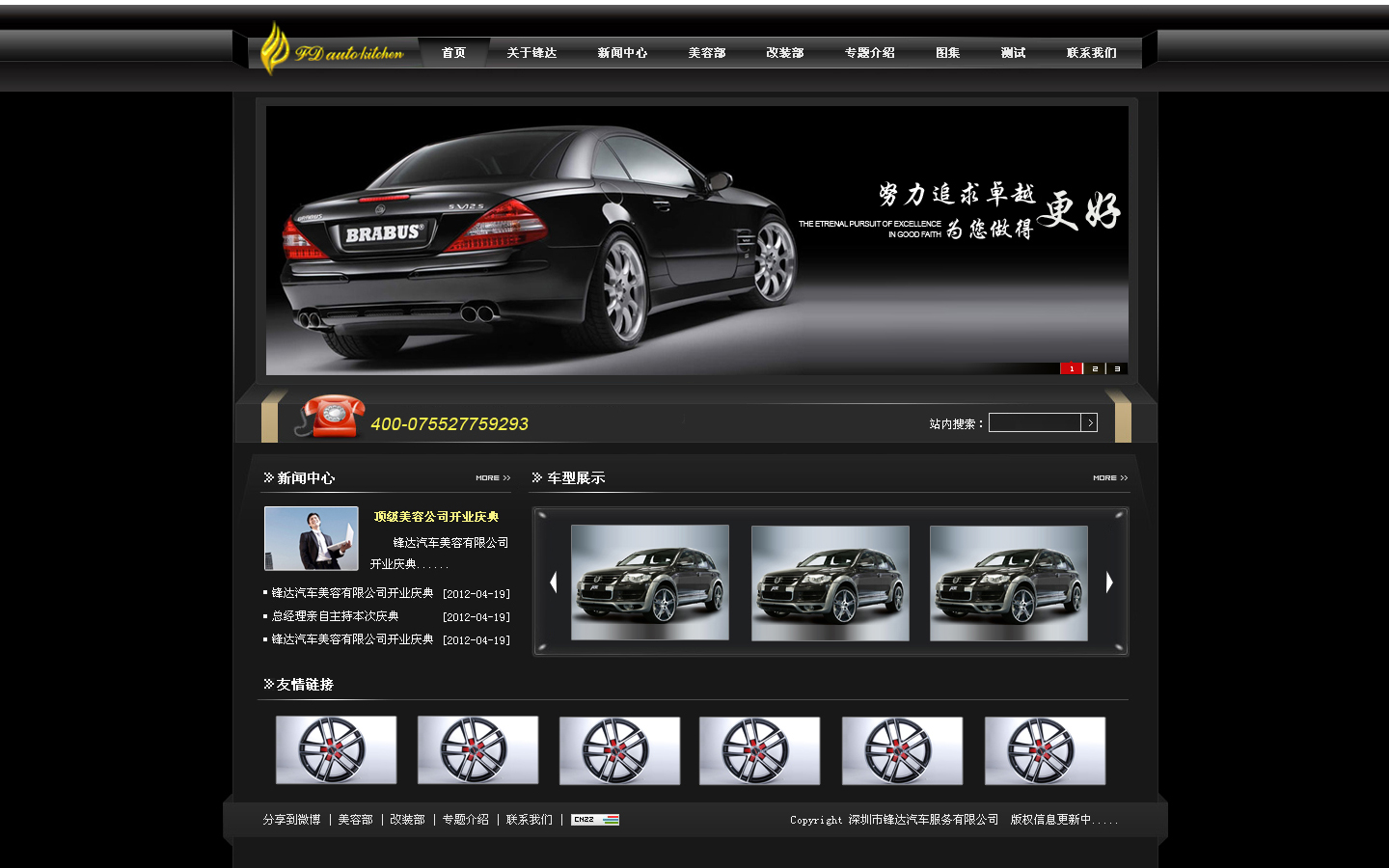Click 友情链接 section heading

[305, 685]
